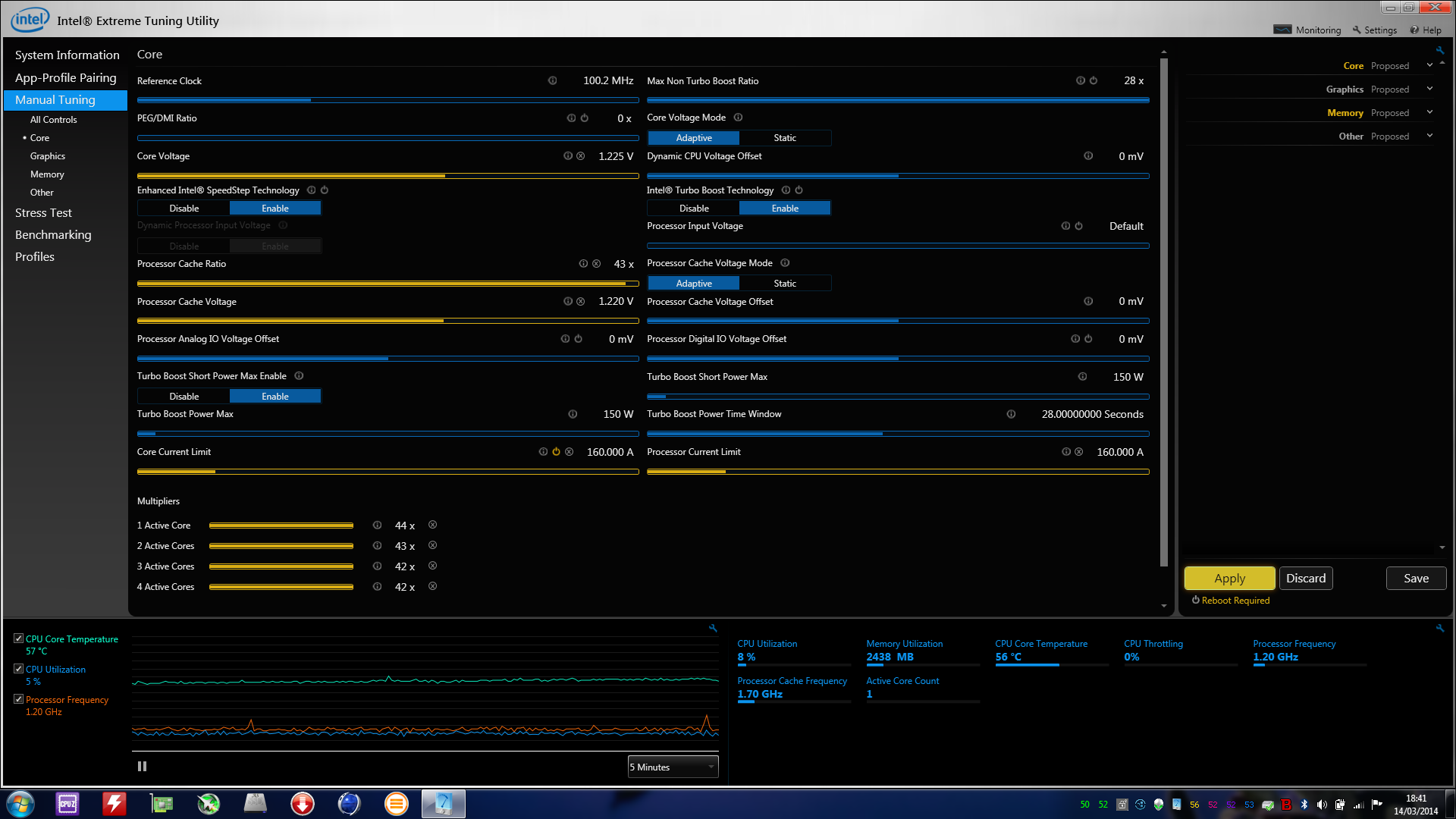Click the yellow Apply button
1456x819 pixels.
tap(1229, 579)
